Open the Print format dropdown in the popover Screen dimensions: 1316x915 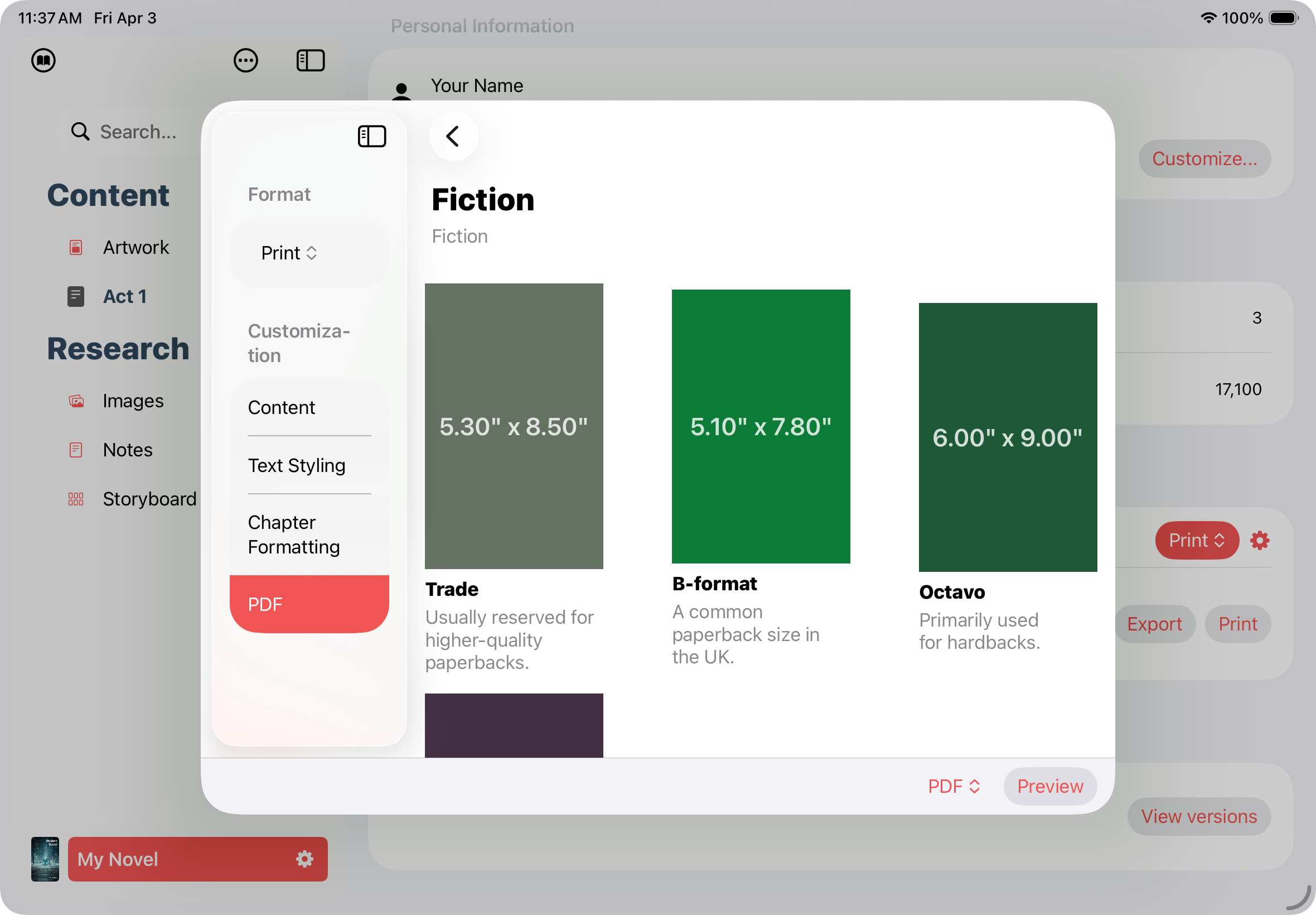click(x=289, y=252)
